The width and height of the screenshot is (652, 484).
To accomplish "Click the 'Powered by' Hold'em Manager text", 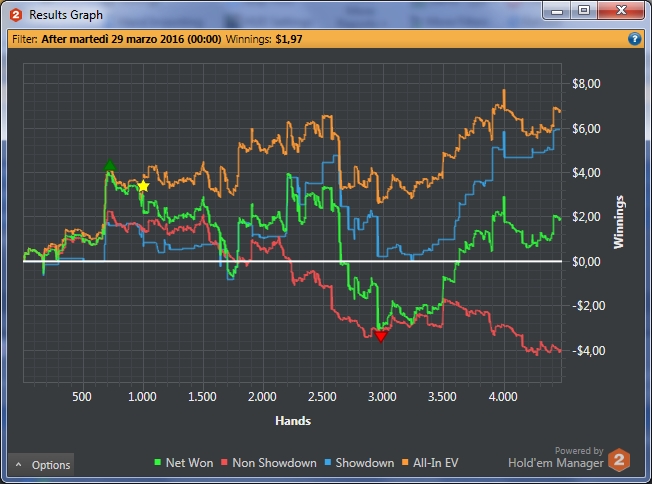I will (x=579, y=451).
